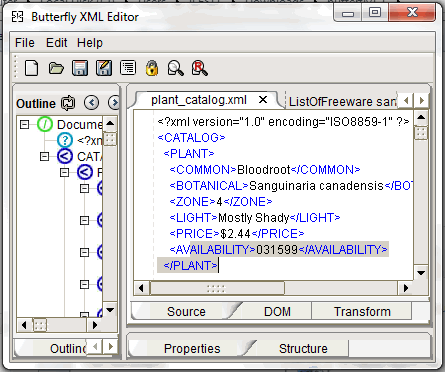Collapse the CATALOG tree node
445x372 pixels.
pyautogui.click(x=44, y=156)
